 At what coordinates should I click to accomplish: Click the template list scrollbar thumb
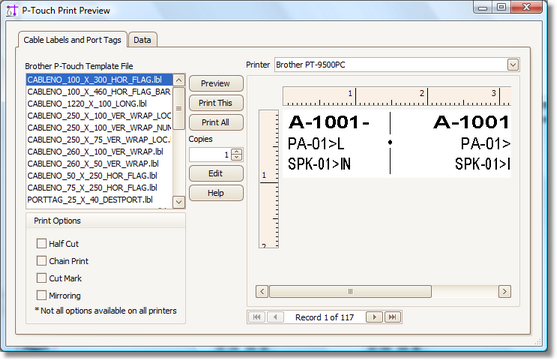click(179, 108)
